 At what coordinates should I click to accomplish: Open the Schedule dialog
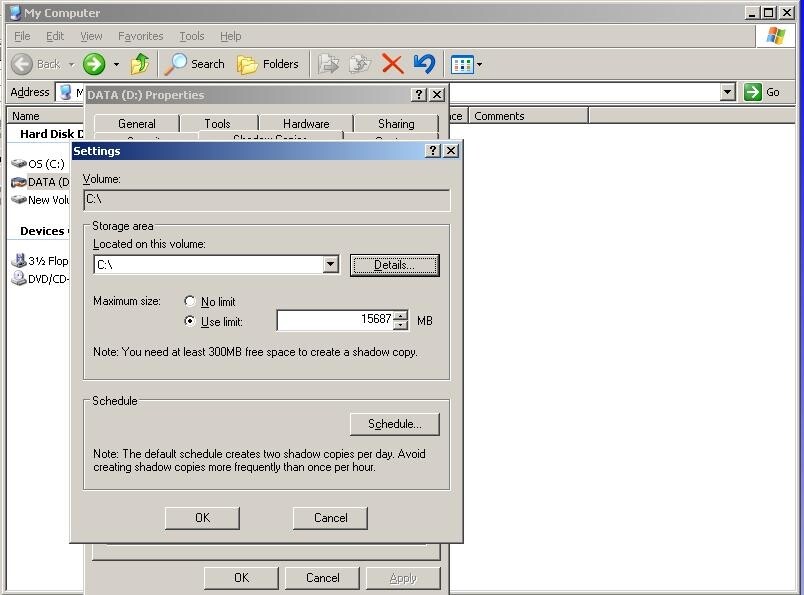pos(394,424)
